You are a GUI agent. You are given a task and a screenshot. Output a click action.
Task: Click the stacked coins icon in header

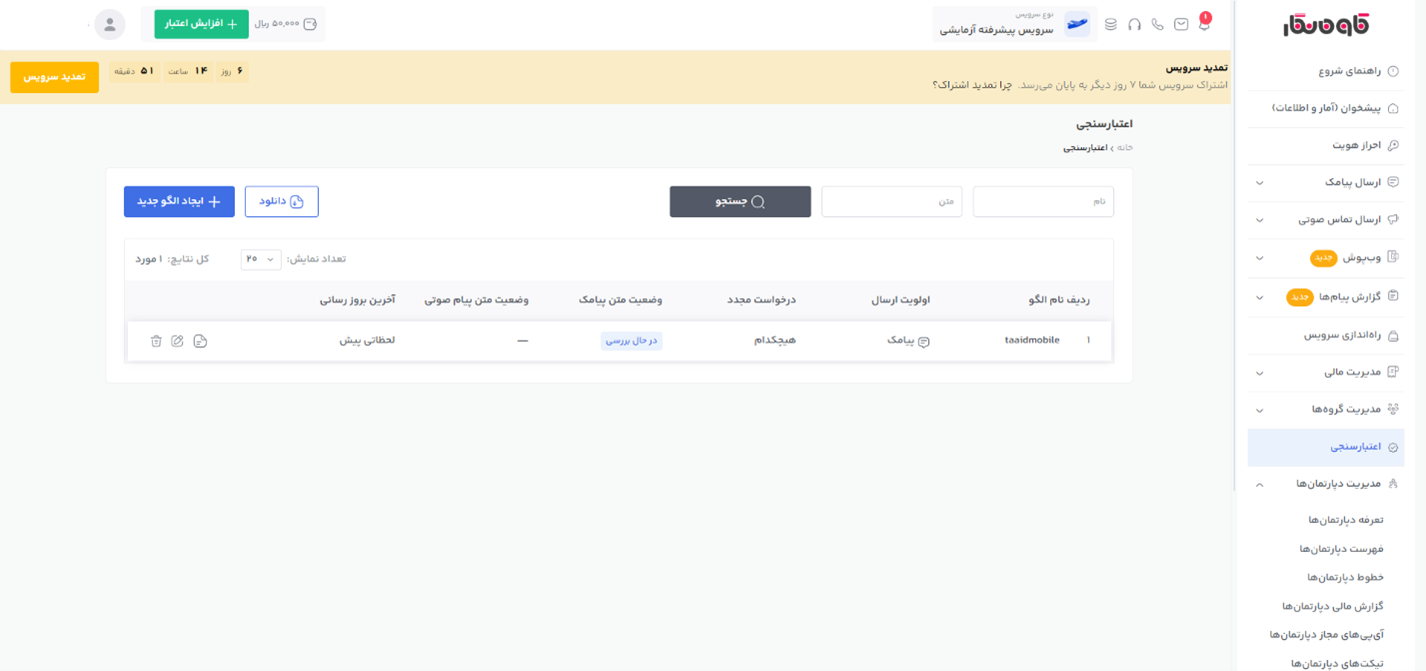[1110, 24]
